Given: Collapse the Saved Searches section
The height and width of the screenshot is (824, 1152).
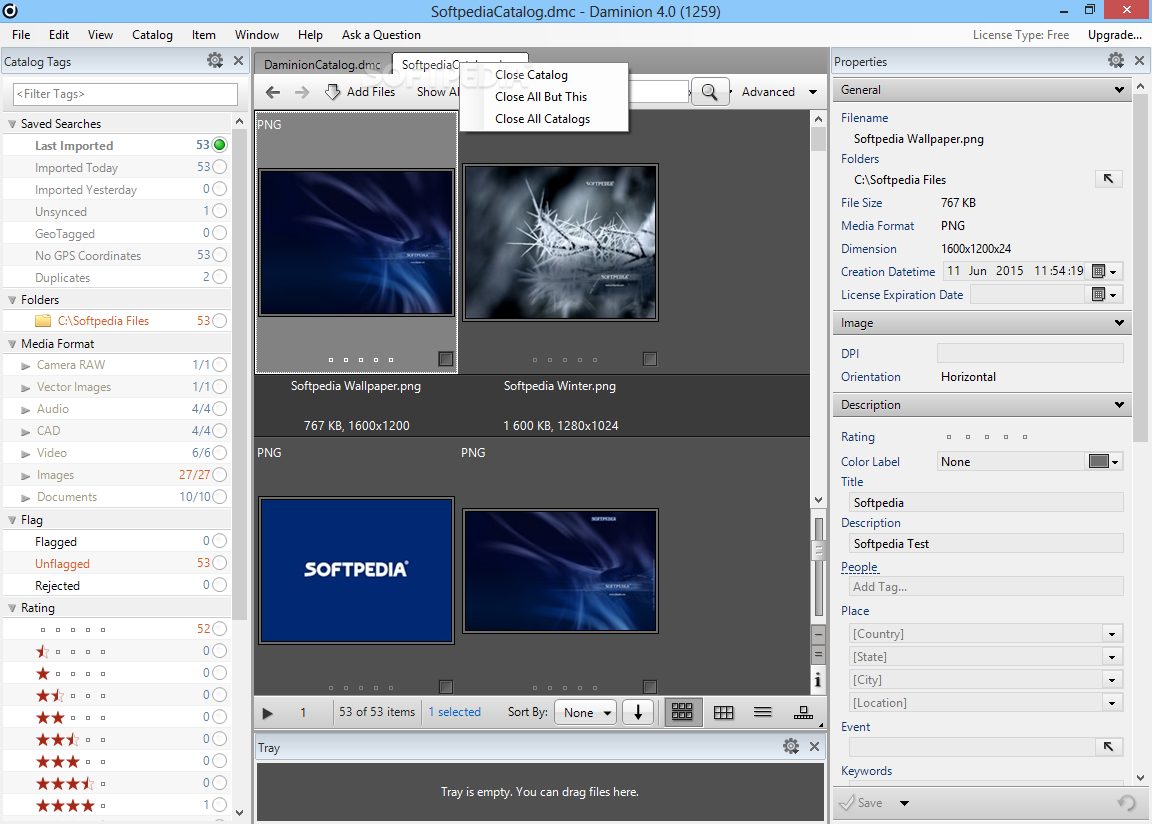Looking at the screenshot, I should pos(12,124).
